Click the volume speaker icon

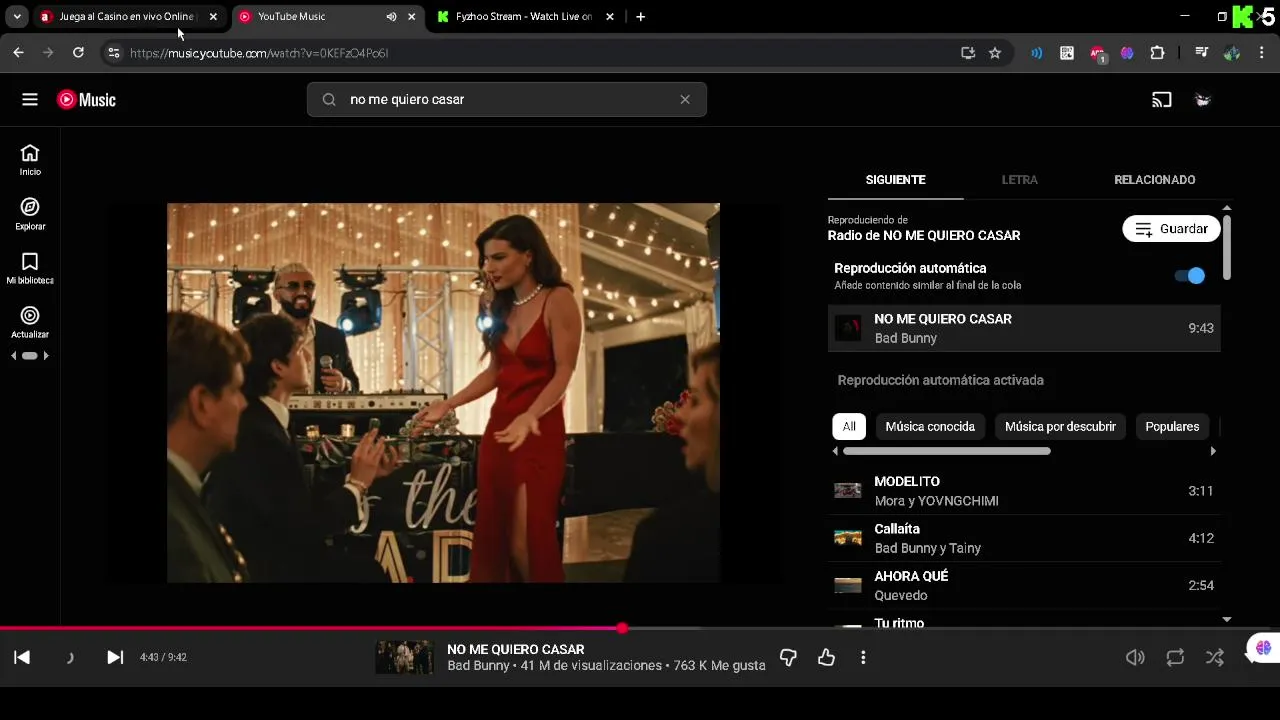click(x=1135, y=657)
